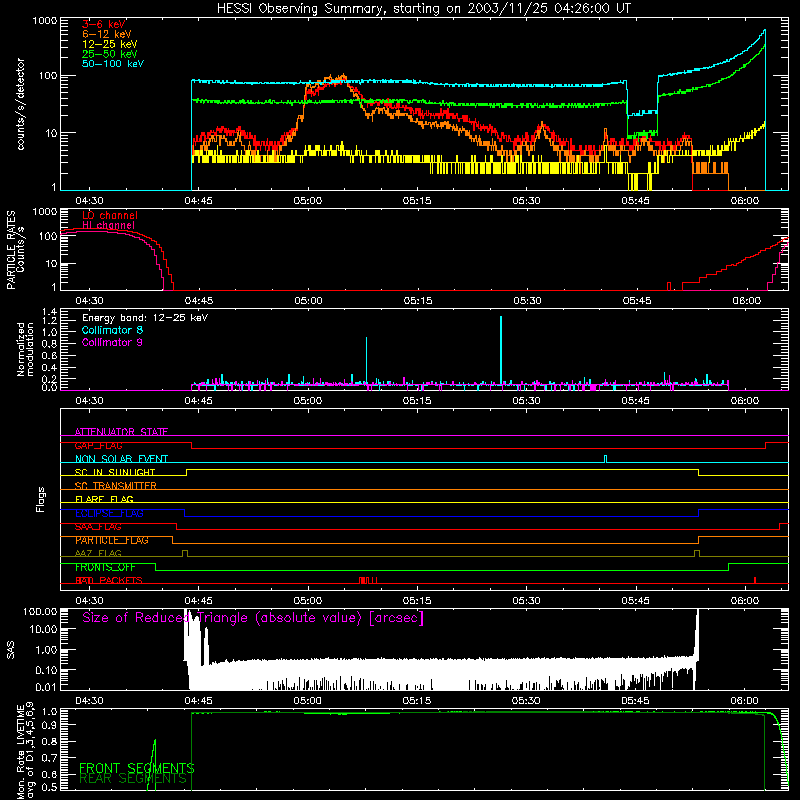Click the SC_IN_SUNLIGHT flag label
Image resolution: width=800 pixels, height=800 pixels.
coord(115,472)
